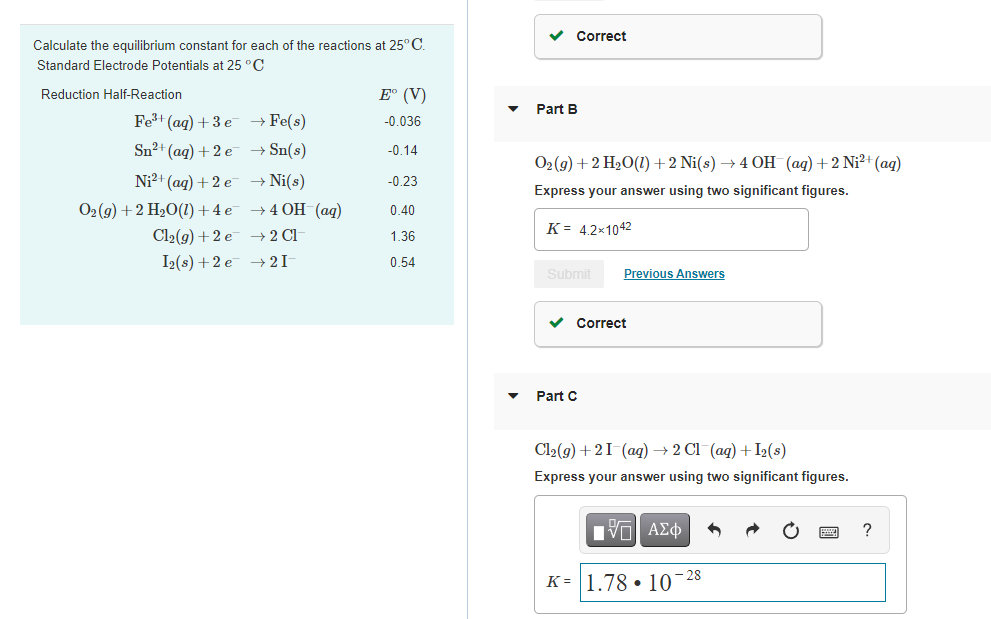Open the on-screen keyboard icon
The width and height of the screenshot is (991, 619).
pos(829,531)
